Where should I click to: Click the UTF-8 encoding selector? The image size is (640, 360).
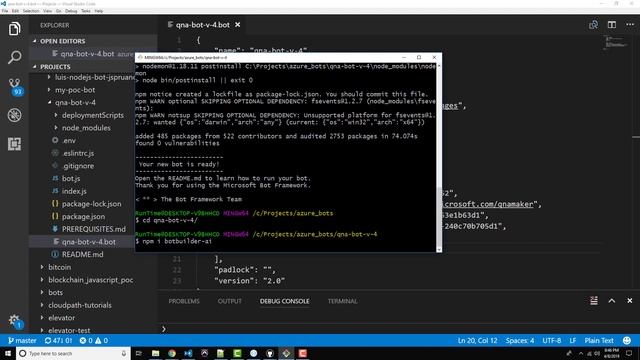pyautogui.click(x=551, y=340)
